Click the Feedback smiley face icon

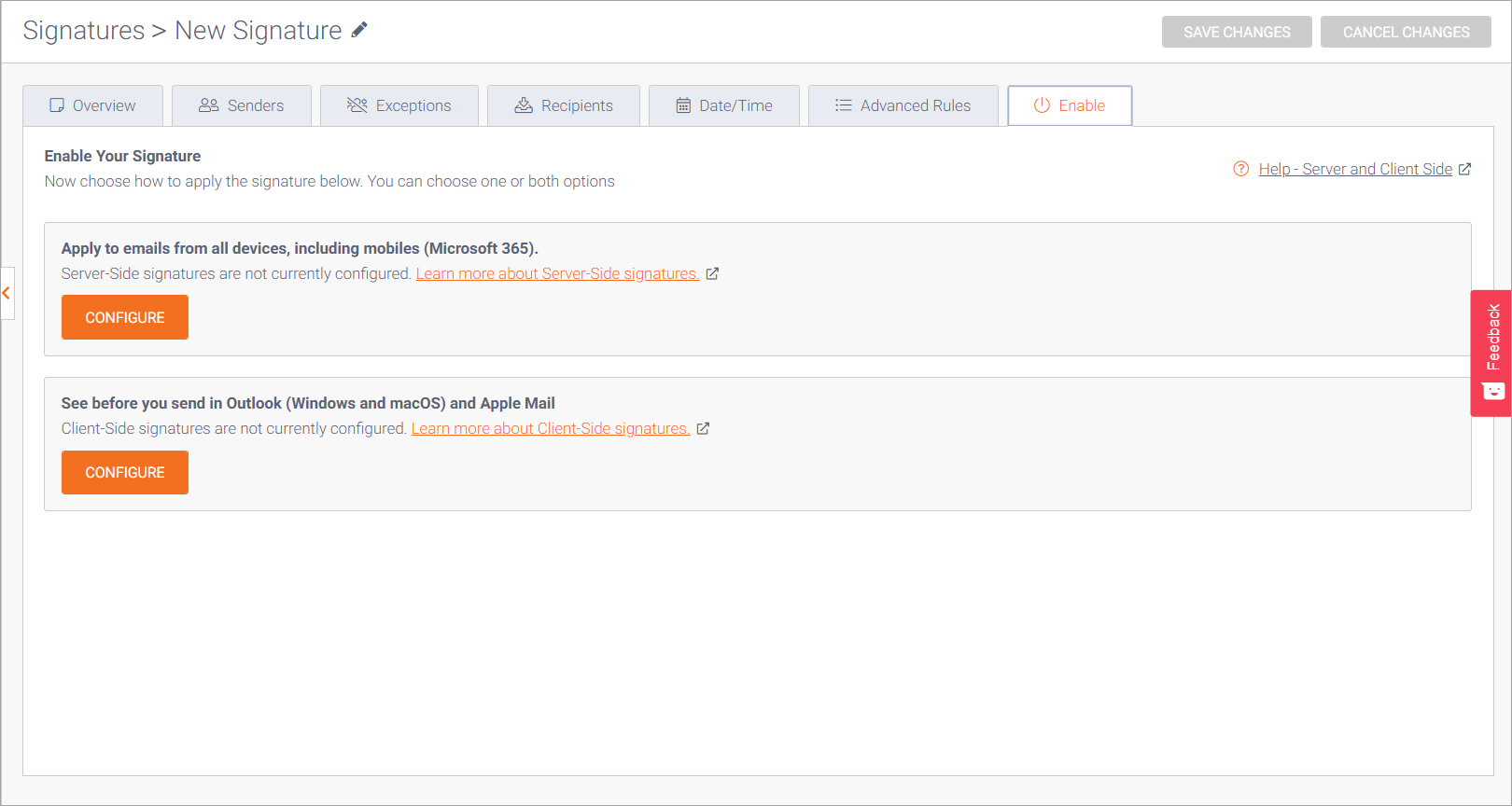tap(1493, 391)
